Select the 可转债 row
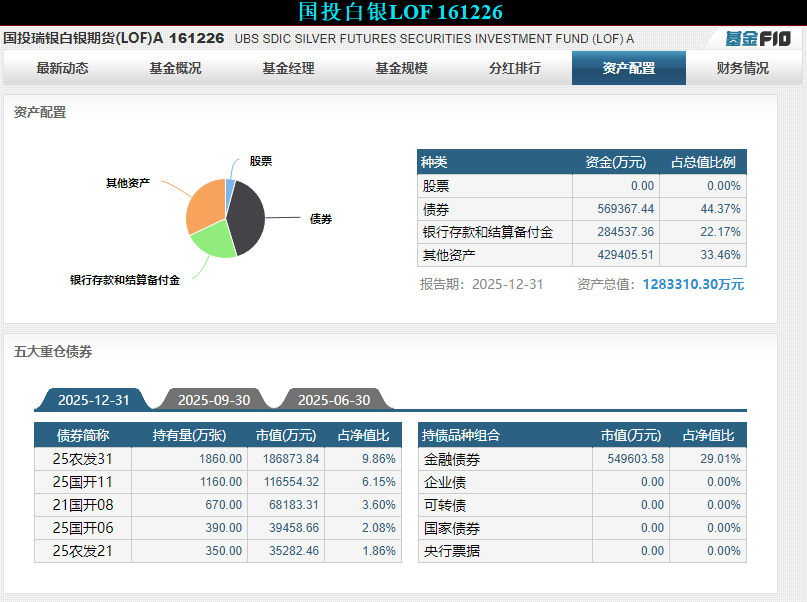 [582, 505]
